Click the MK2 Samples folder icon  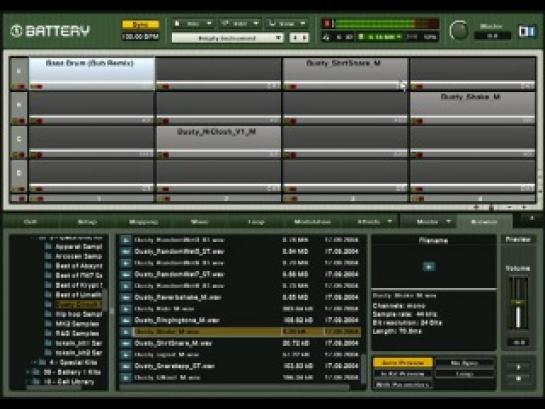coord(49,324)
